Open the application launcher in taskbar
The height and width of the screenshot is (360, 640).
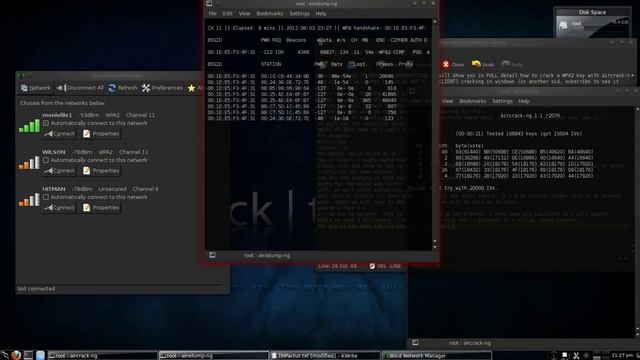4,356
